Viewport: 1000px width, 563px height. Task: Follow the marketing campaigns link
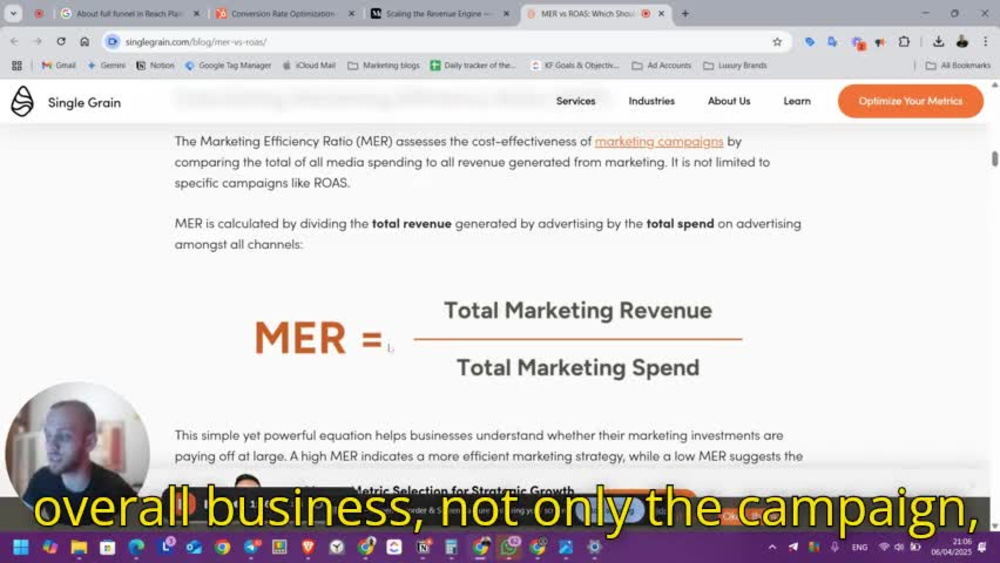point(659,141)
